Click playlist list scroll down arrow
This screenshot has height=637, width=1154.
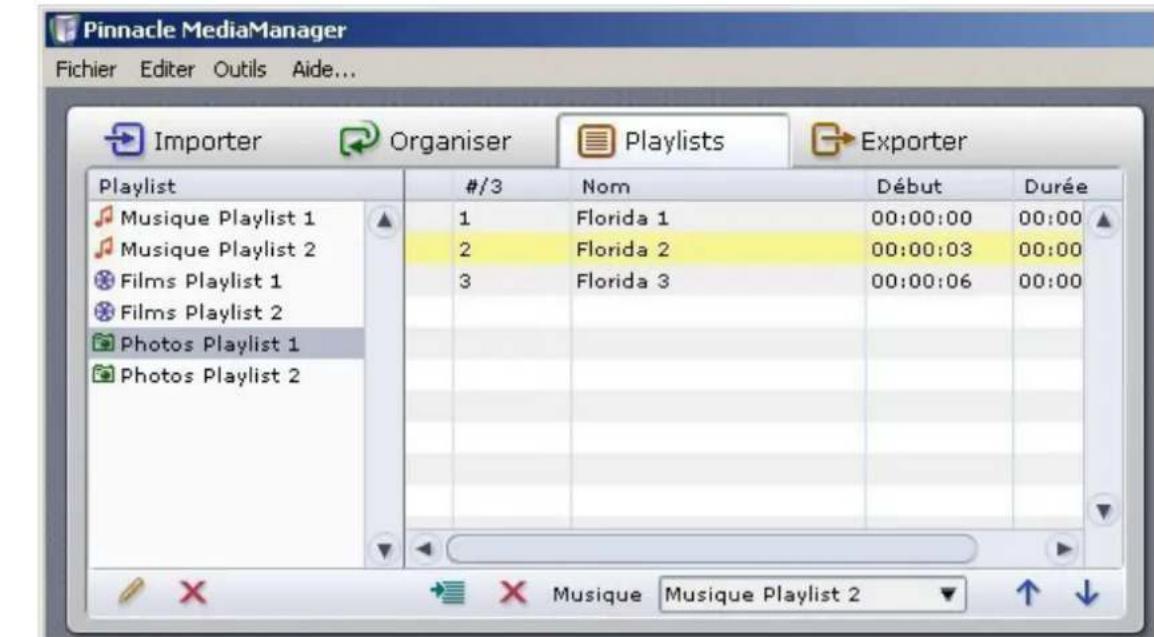click(x=384, y=549)
